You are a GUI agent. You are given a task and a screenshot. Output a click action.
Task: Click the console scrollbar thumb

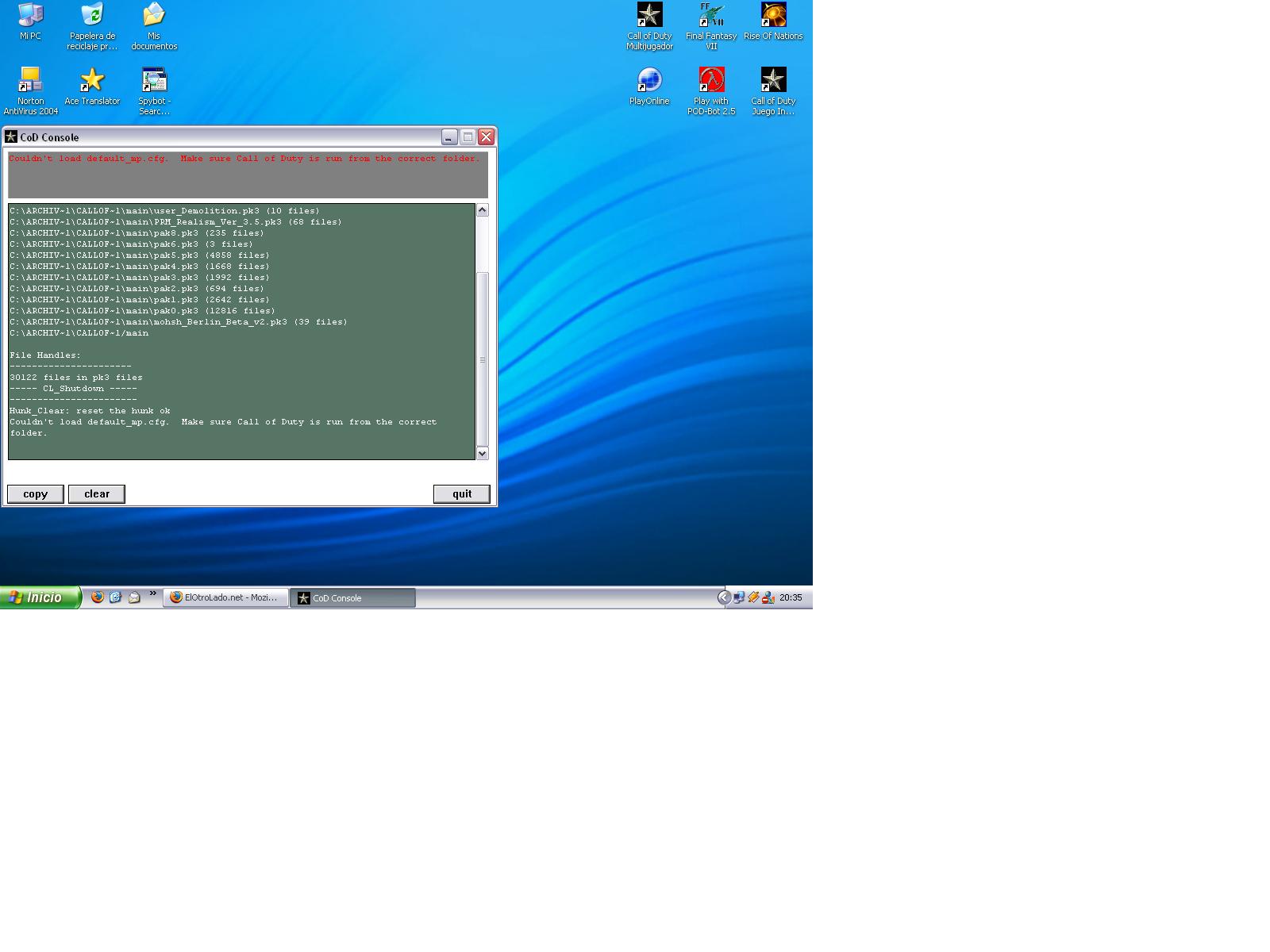click(x=482, y=359)
